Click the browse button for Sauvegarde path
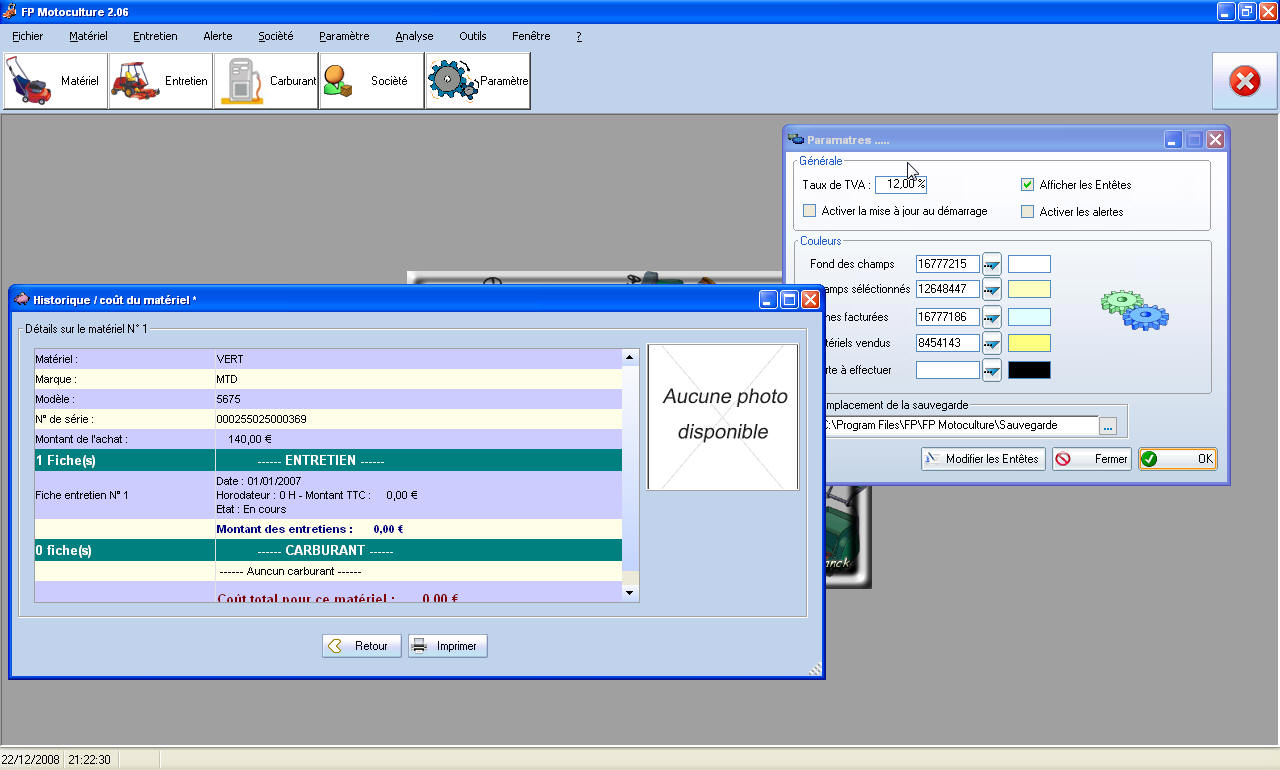The height and width of the screenshot is (770, 1280). tap(1107, 426)
